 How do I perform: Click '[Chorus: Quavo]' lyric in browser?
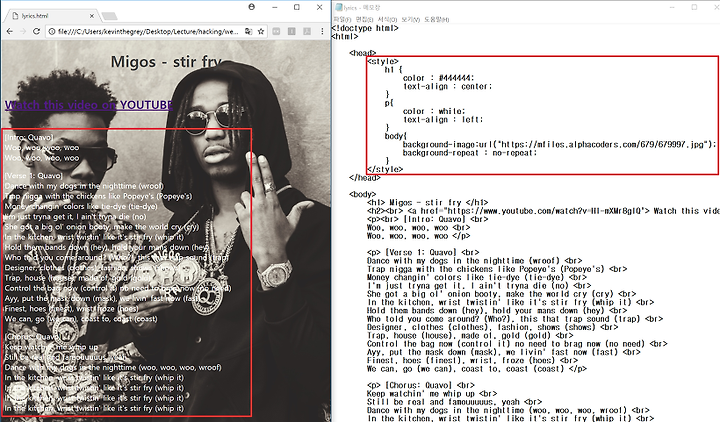32,337
